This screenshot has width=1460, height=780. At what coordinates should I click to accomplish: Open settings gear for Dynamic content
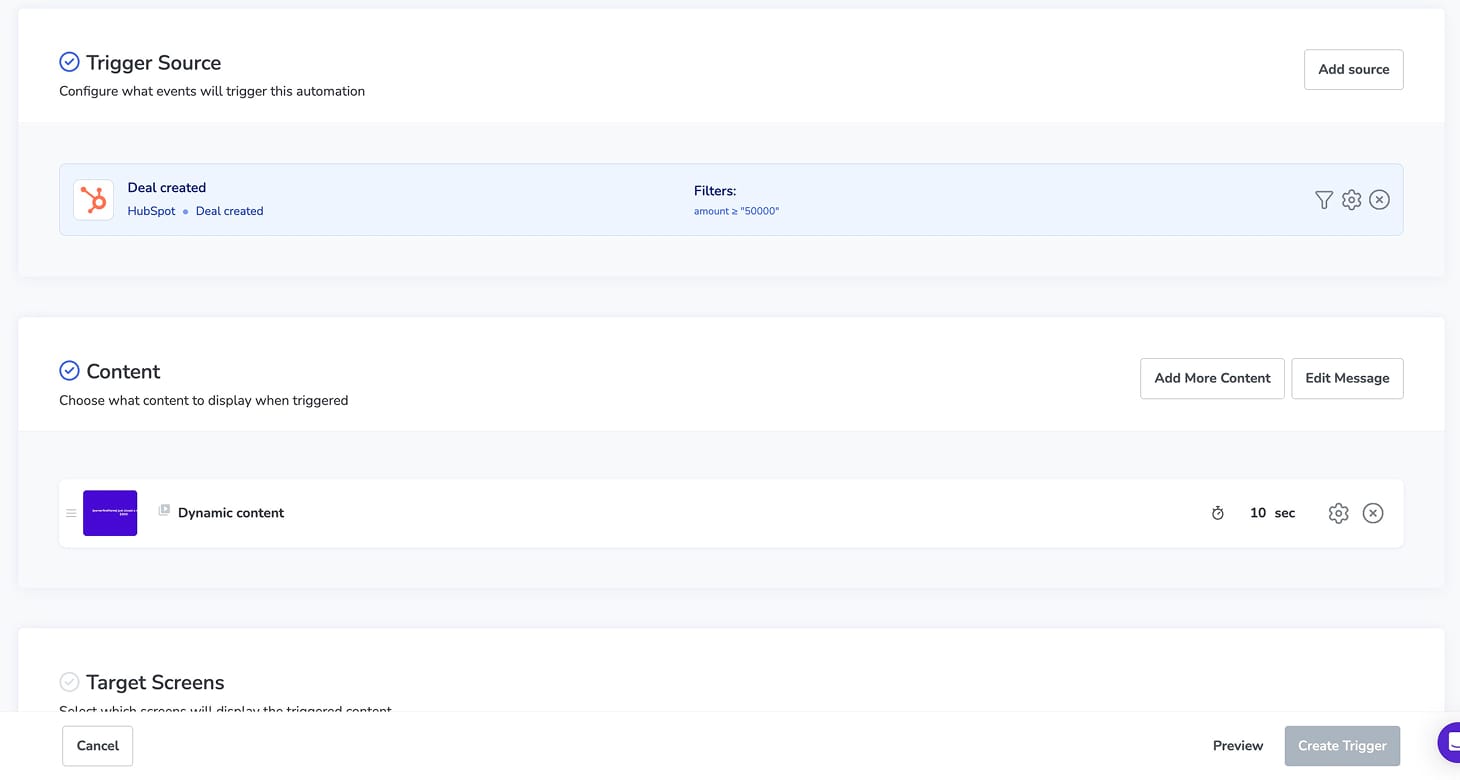tap(1338, 513)
